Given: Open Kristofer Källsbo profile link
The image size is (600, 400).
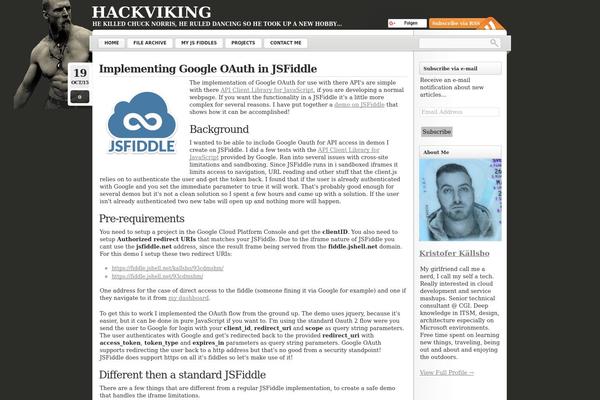Looking at the screenshot, I should pos(454,253).
